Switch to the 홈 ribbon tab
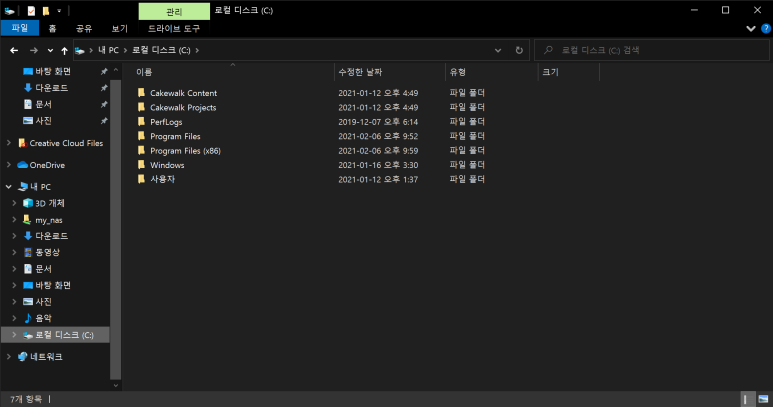The width and height of the screenshot is (773, 407). (x=52, y=29)
